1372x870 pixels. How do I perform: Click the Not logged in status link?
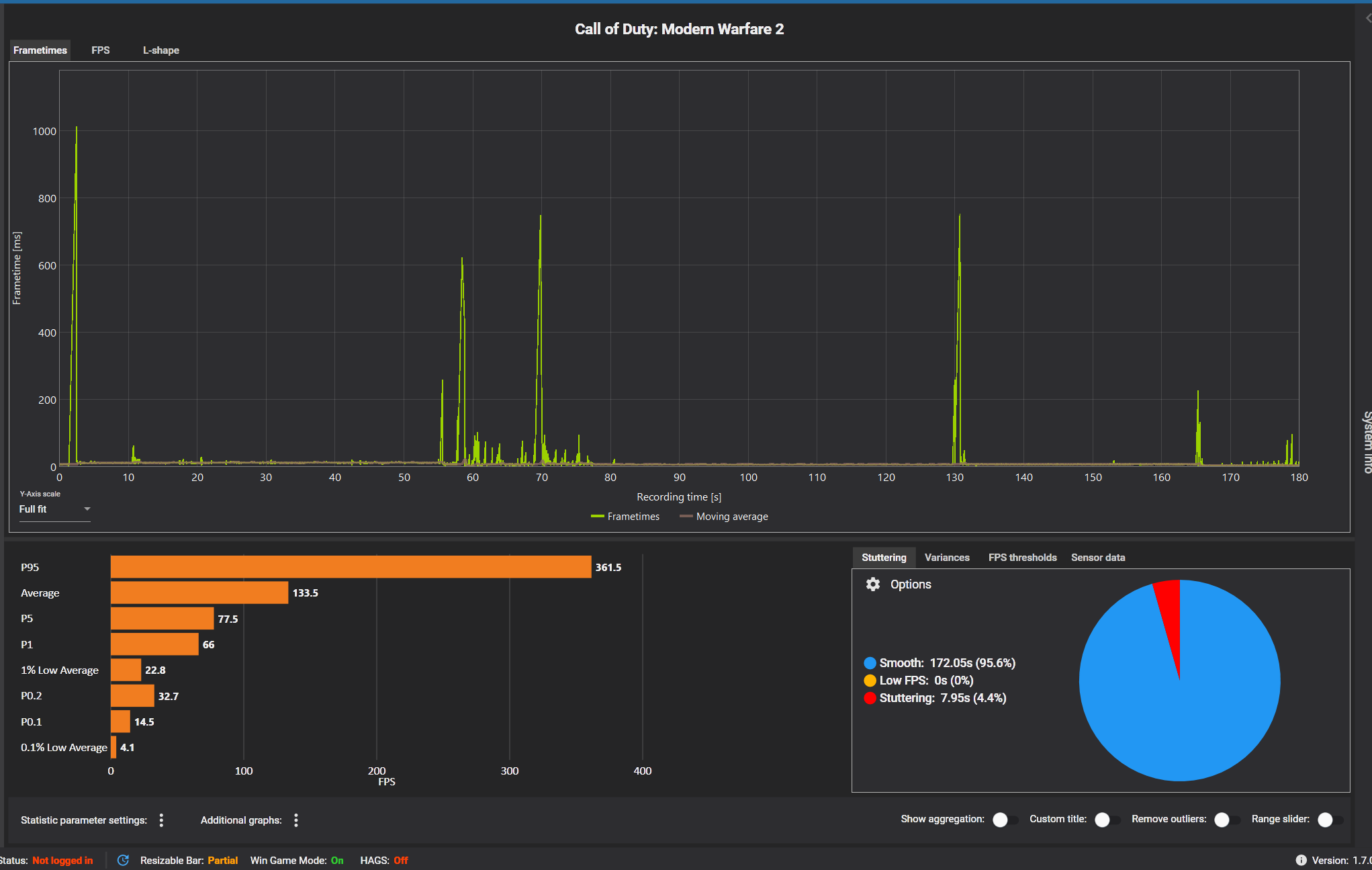[62, 861]
